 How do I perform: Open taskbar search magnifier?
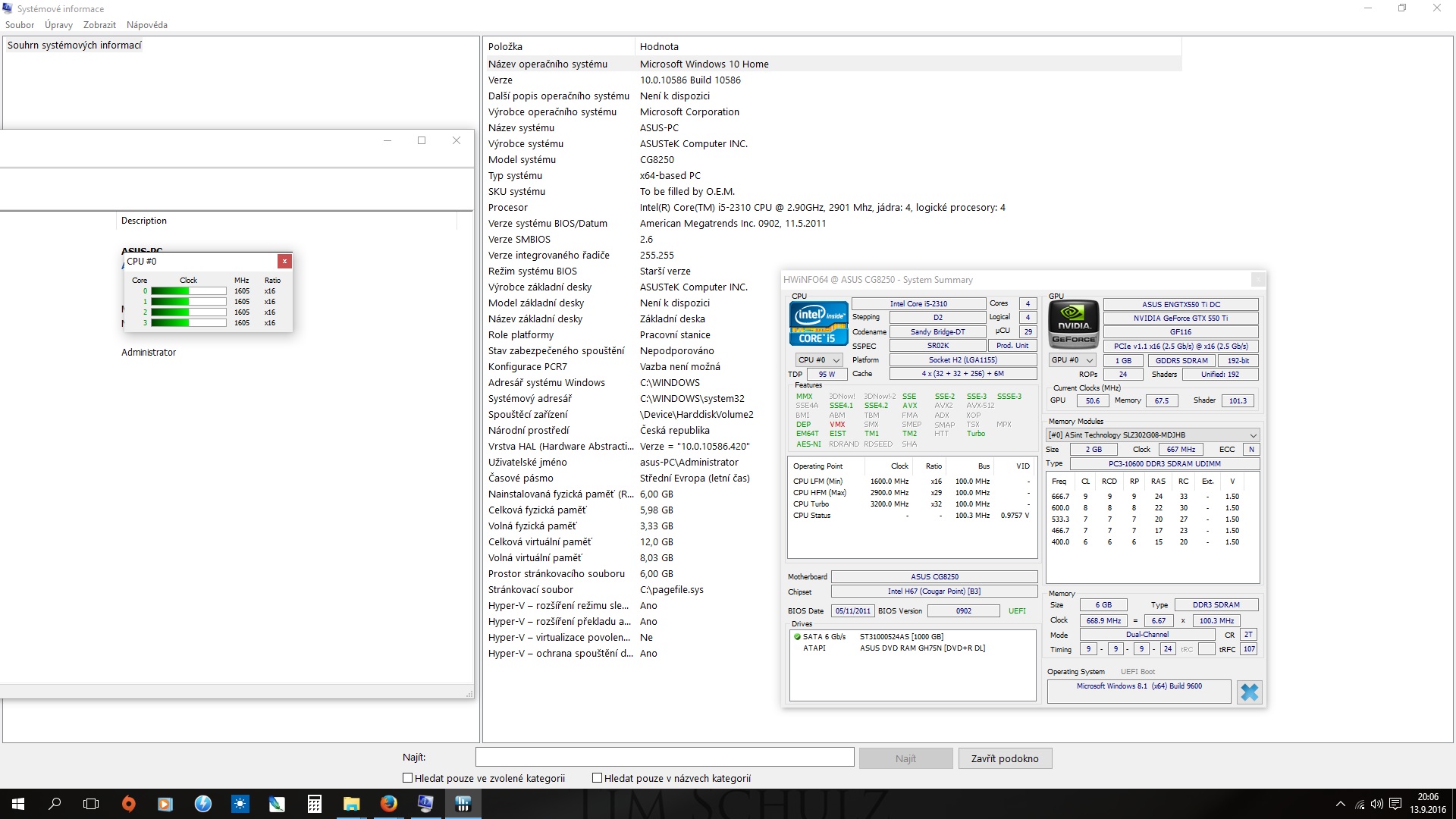[x=55, y=804]
